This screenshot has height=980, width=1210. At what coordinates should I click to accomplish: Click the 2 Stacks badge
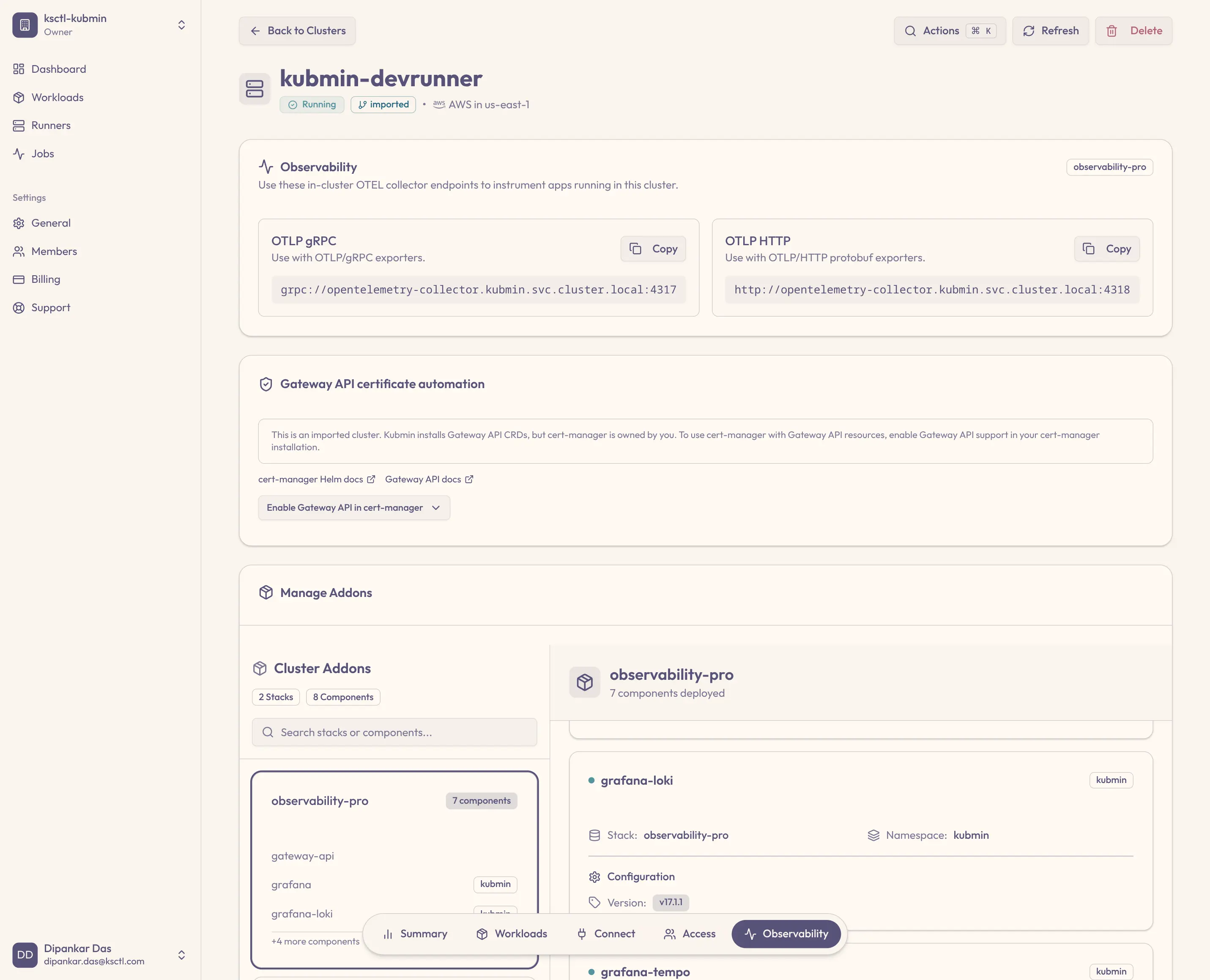tap(276, 697)
